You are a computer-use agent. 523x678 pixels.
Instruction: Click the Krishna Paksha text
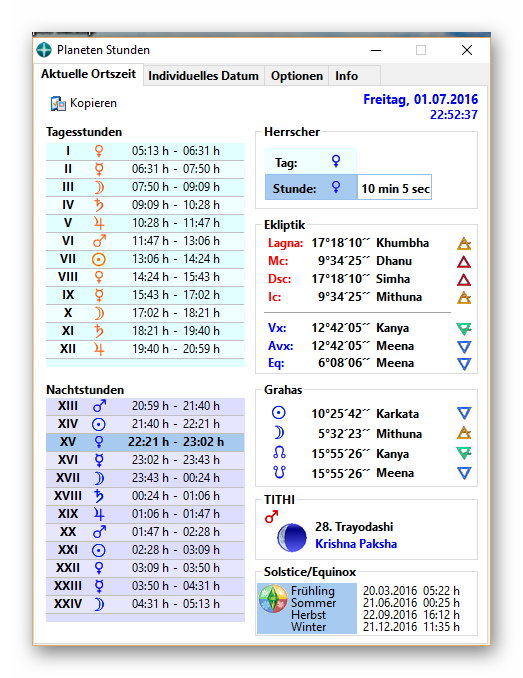tap(356, 544)
